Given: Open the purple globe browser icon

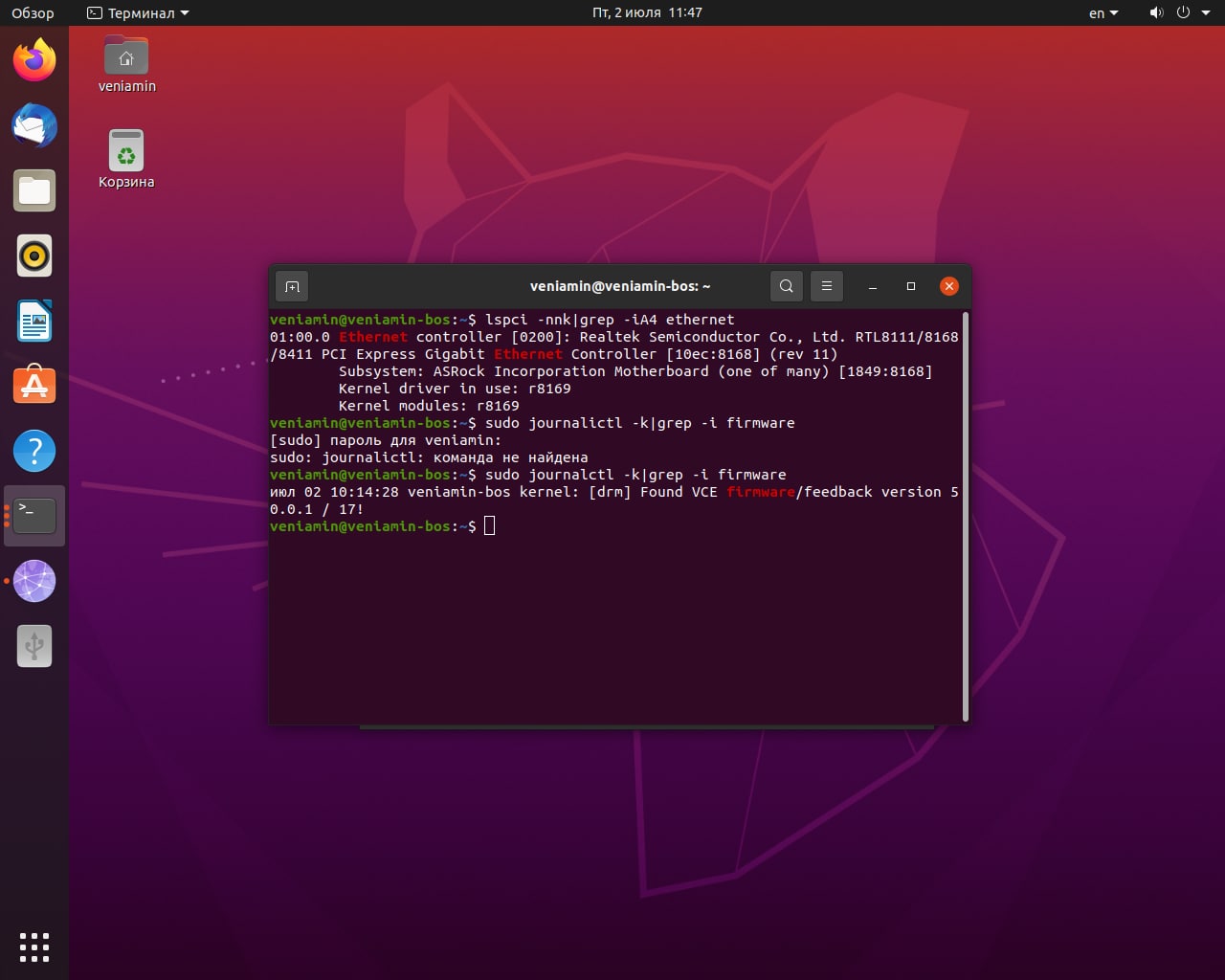Looking at the screenshot, I should [34, 581].
